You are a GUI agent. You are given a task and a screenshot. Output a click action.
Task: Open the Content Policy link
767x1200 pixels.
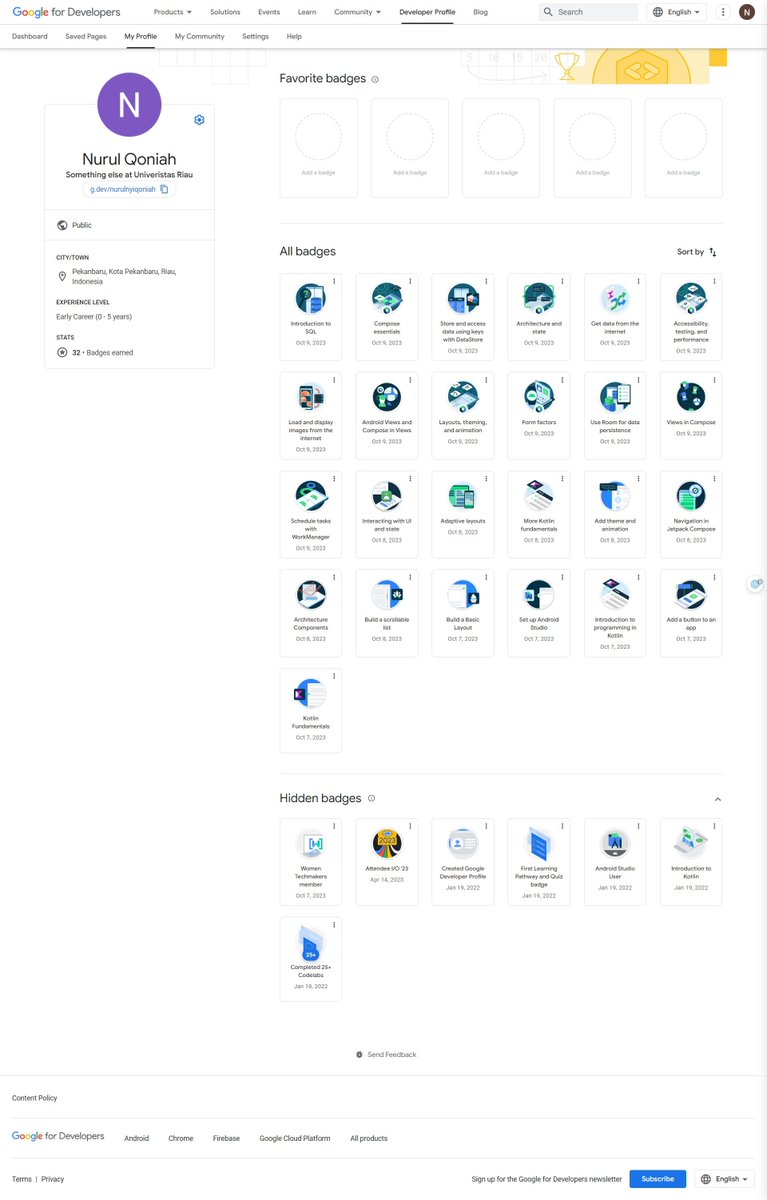(x=34, y=1098)
